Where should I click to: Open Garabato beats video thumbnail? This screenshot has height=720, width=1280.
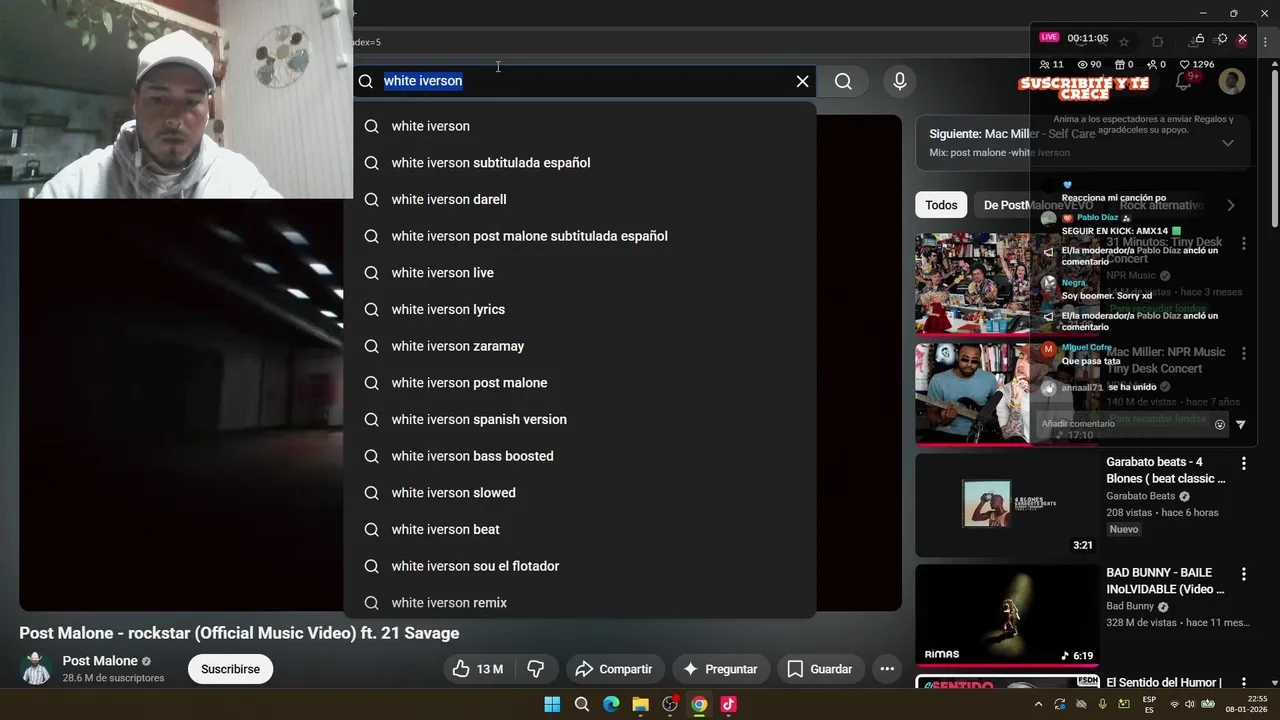pyautogui.click(x=1007, y=505)
